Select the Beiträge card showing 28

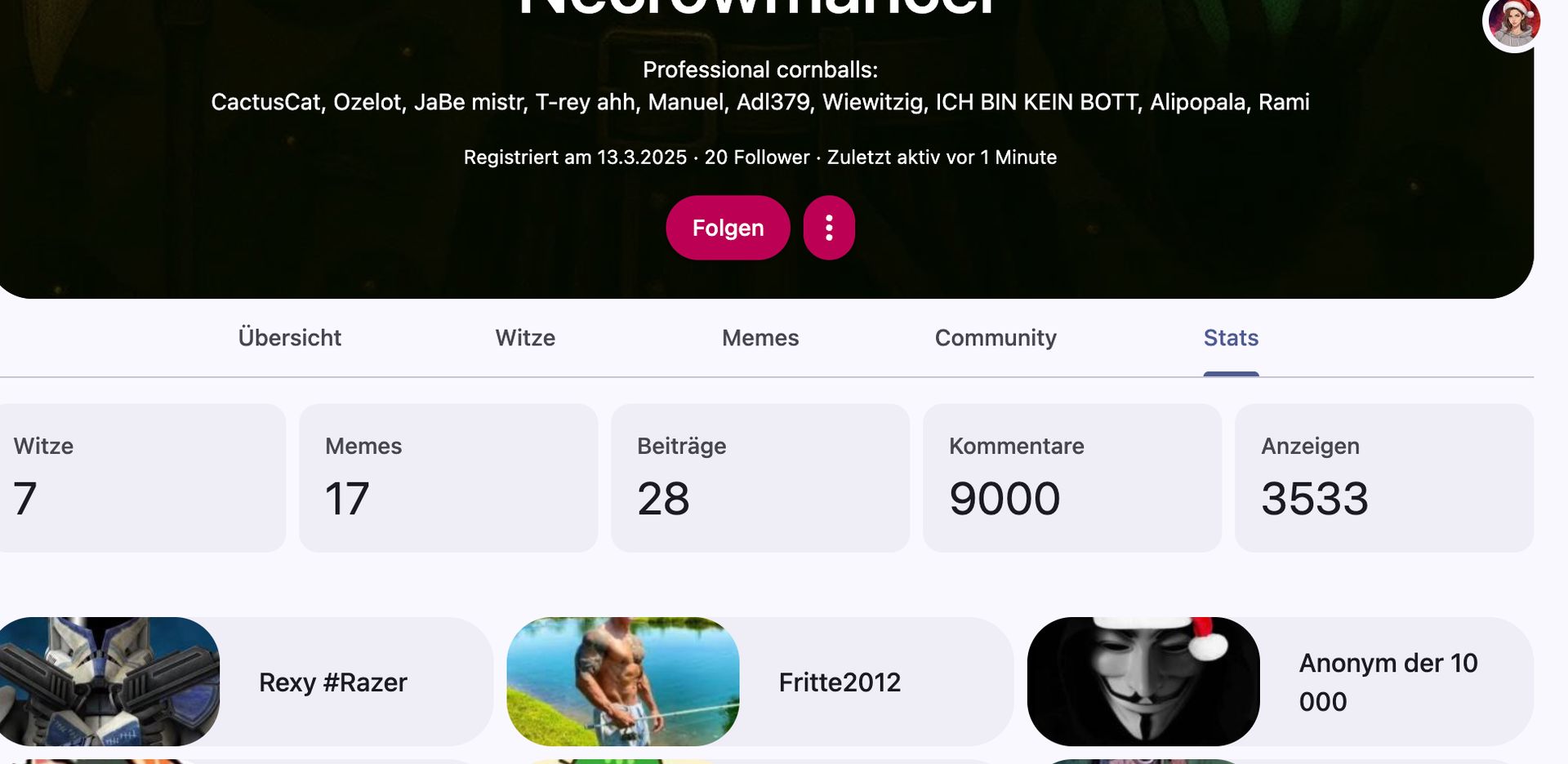click(x=760, y=478)
